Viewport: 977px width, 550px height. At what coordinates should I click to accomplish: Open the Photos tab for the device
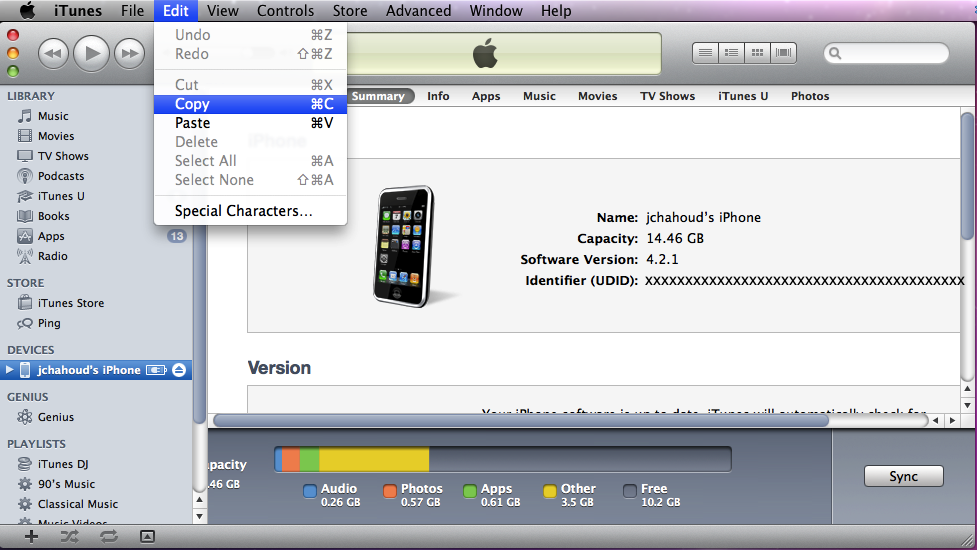point(810,96)
